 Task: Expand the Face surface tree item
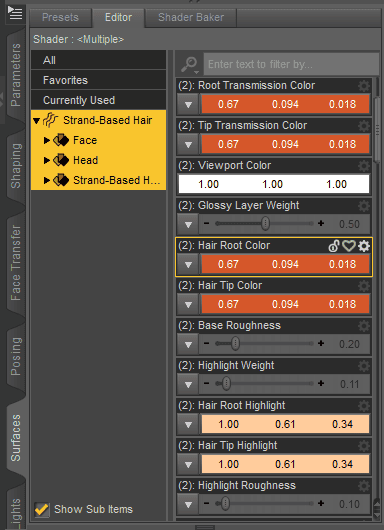(47, 140)
